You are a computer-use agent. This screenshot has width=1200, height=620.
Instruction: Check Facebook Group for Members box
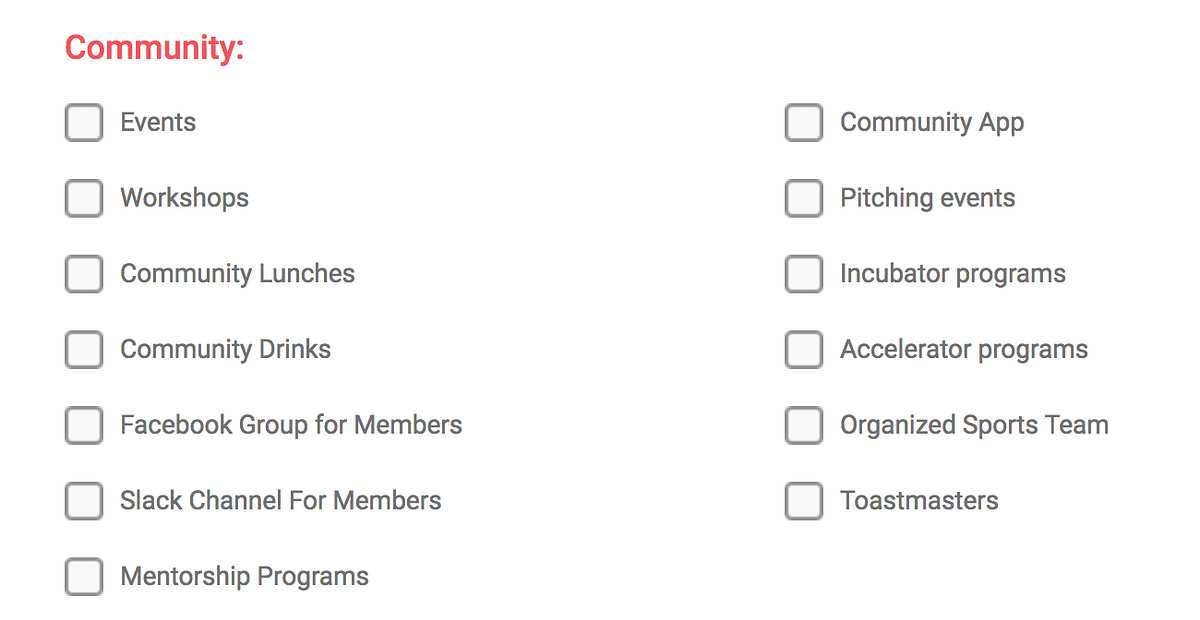pos(84,425)
